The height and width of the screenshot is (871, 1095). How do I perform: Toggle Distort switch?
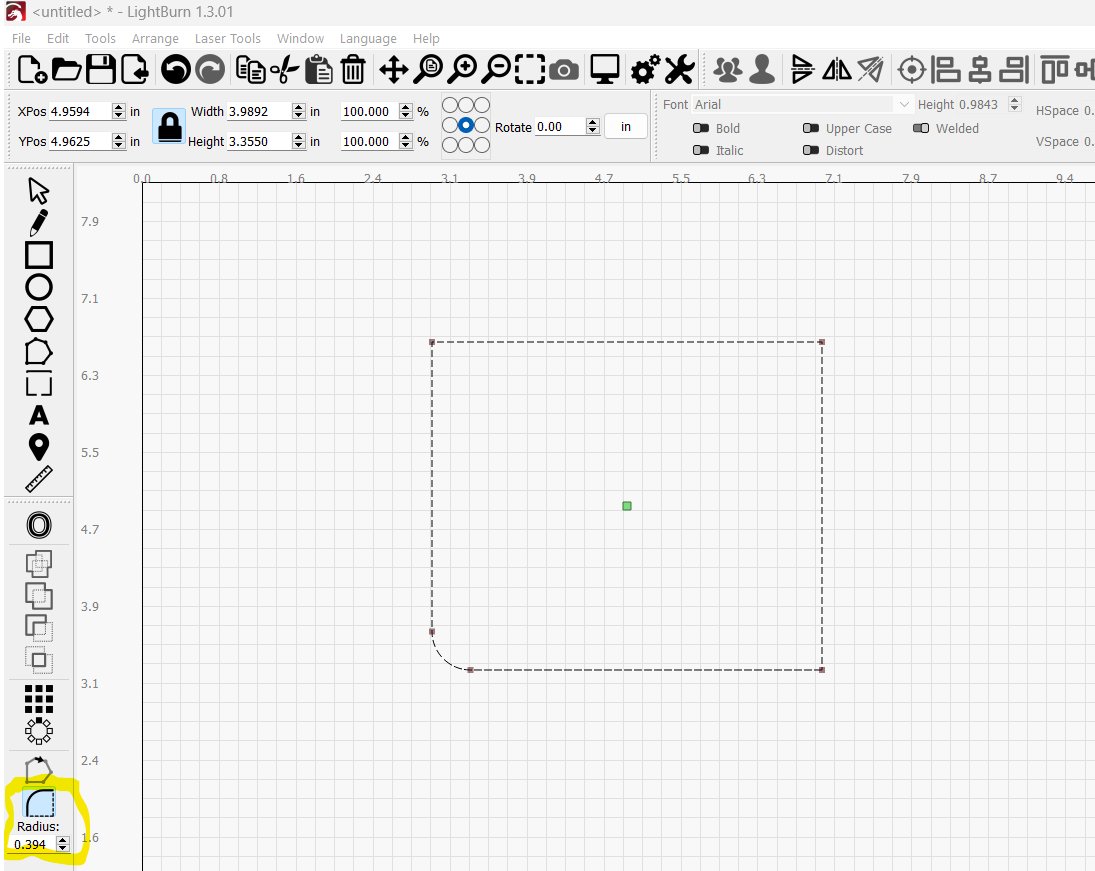click(811, 150)
